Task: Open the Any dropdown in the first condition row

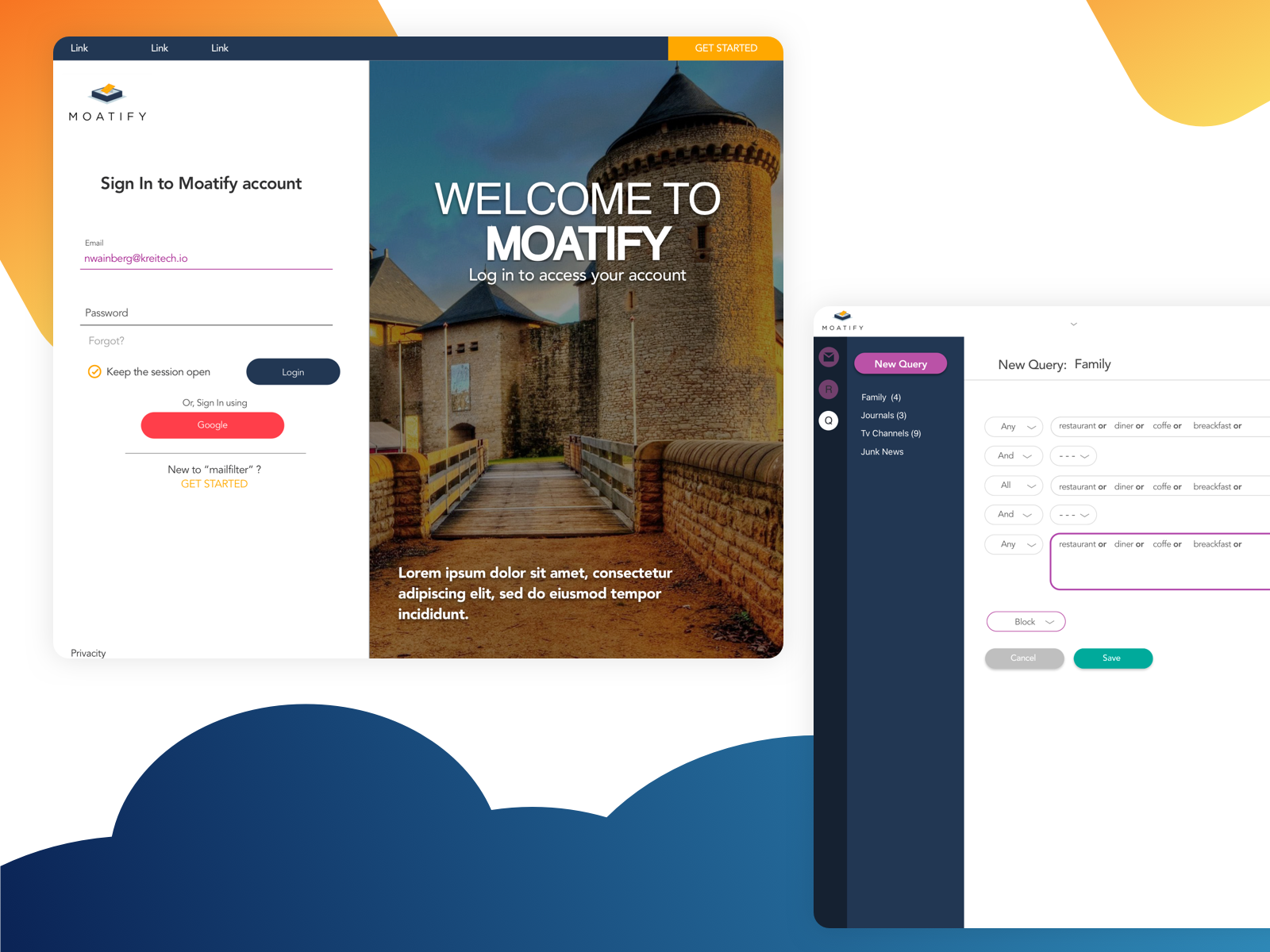Action: (x=1014, y=427)
